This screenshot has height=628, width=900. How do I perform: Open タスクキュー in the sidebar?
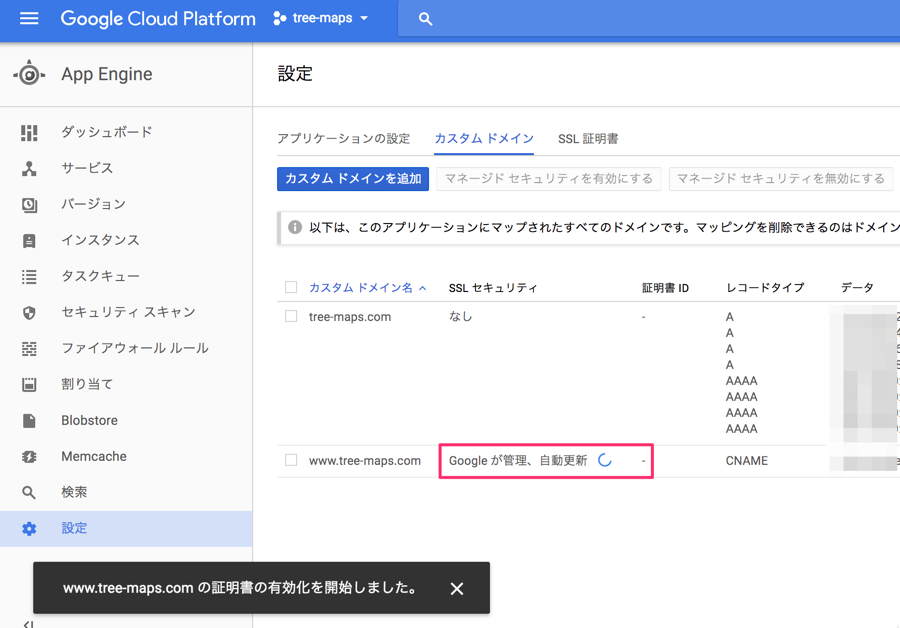[100, 276]
